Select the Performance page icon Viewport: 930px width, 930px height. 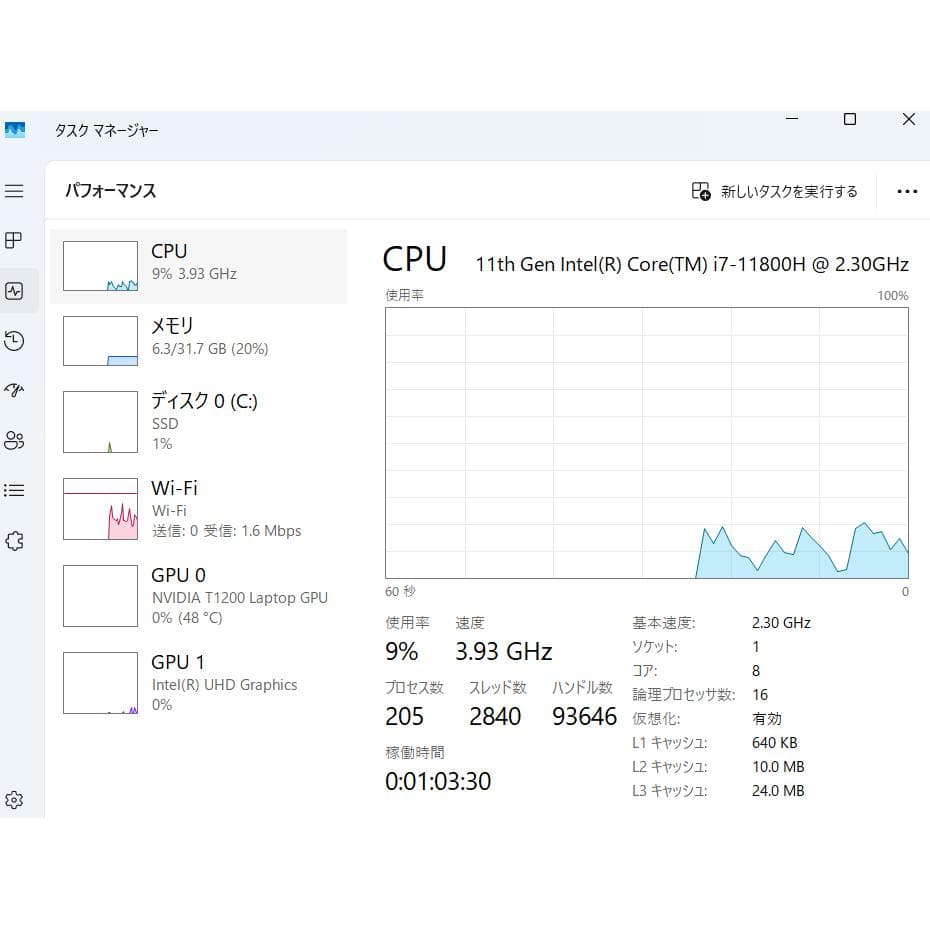[14, 291]
